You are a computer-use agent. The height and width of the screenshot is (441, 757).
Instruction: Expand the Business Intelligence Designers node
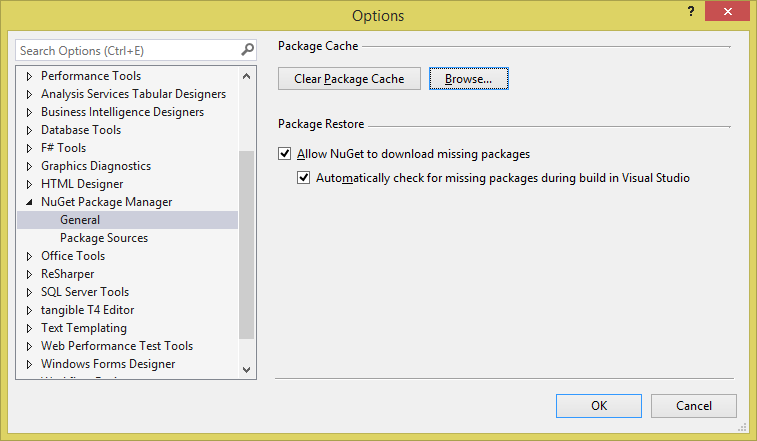(x=29, y=113)
